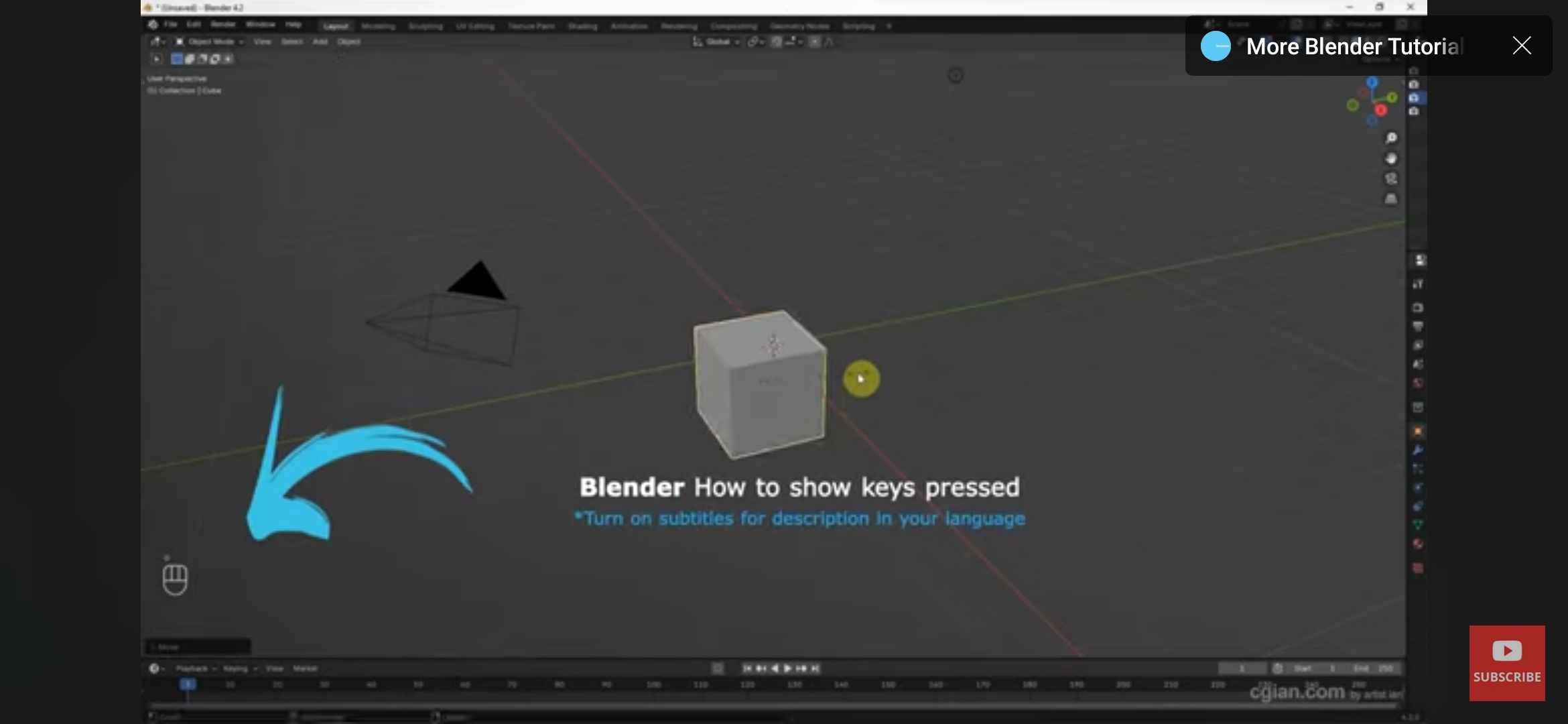Open the Modifiers wrench properties tab

[x=1418, y=450]
